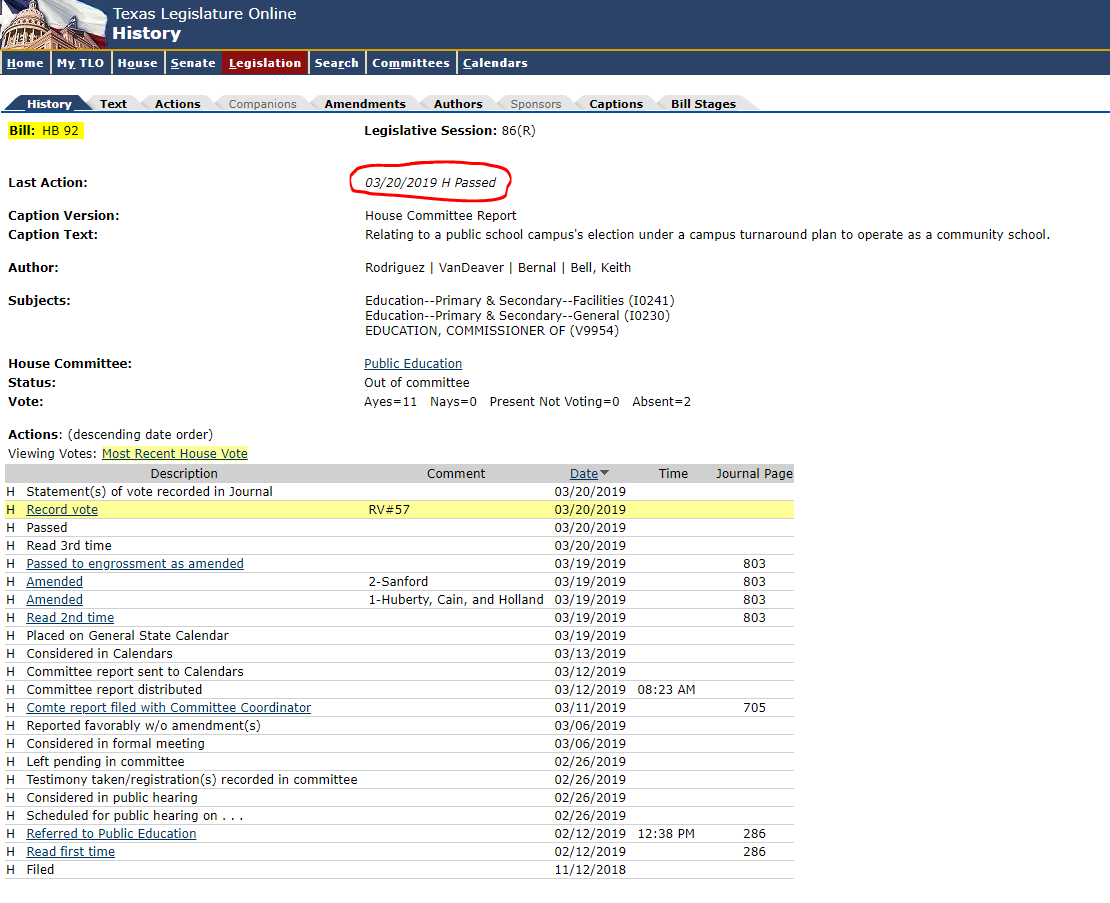Open the Committees menu
The width and height of the screenshot is (1110, 903).
click(x=411, y=63)
